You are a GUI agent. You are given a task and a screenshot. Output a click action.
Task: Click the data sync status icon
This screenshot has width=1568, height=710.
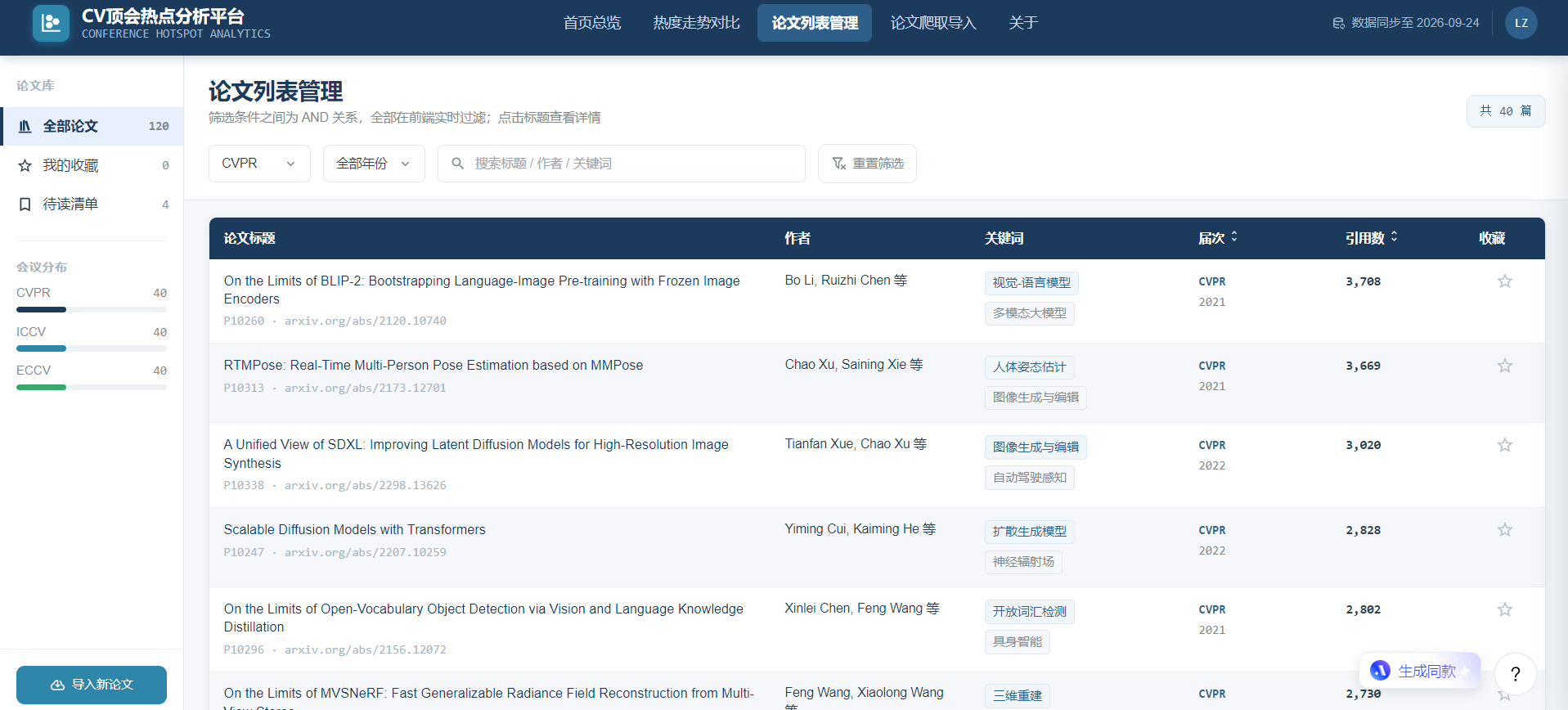pyautogui.click(x=1339, y=23)
